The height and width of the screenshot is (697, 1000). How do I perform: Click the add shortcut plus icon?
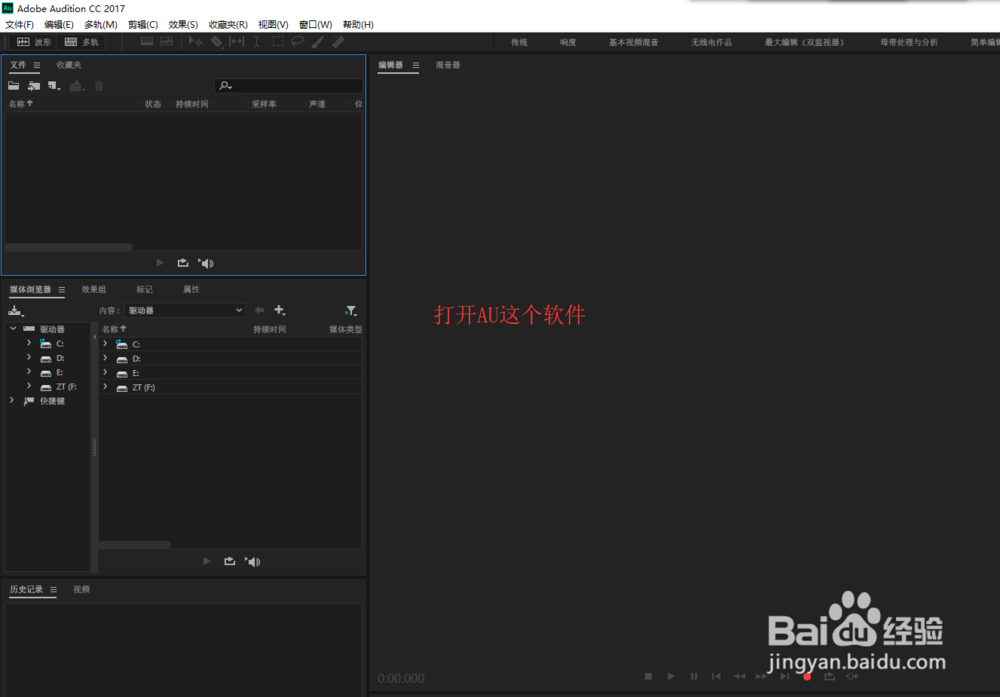pos(279,310)
